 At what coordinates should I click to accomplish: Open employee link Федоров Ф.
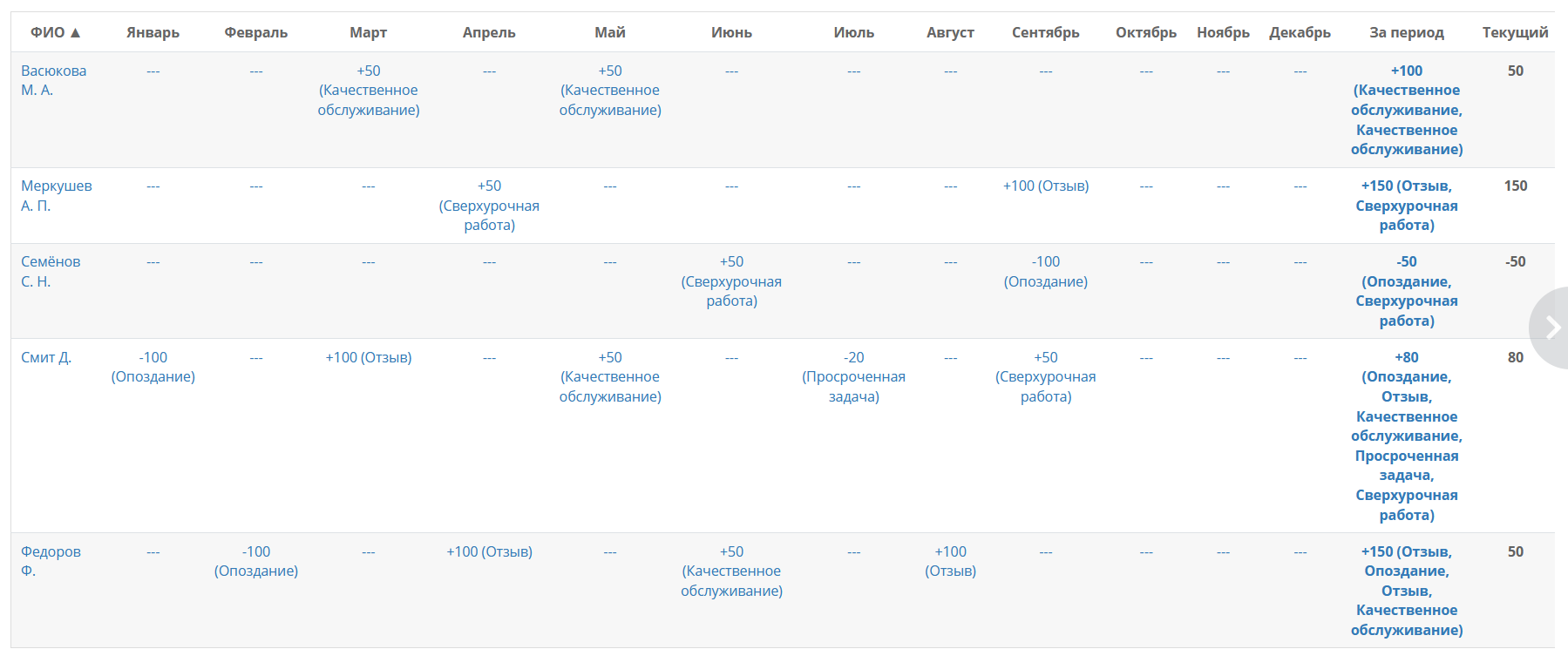(51, 561)
